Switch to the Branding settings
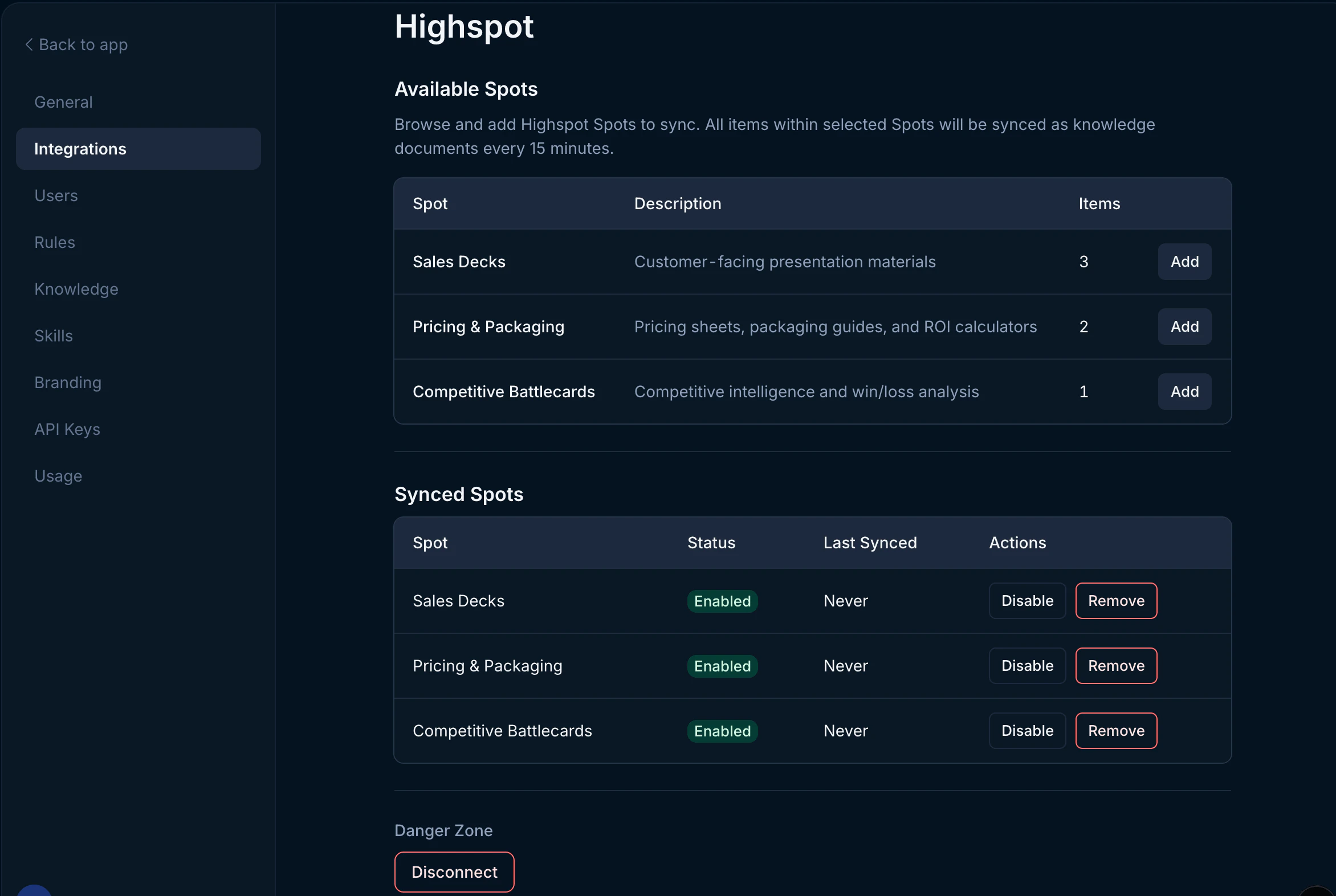Viewport: 1336px width, 896px height. 68,382
